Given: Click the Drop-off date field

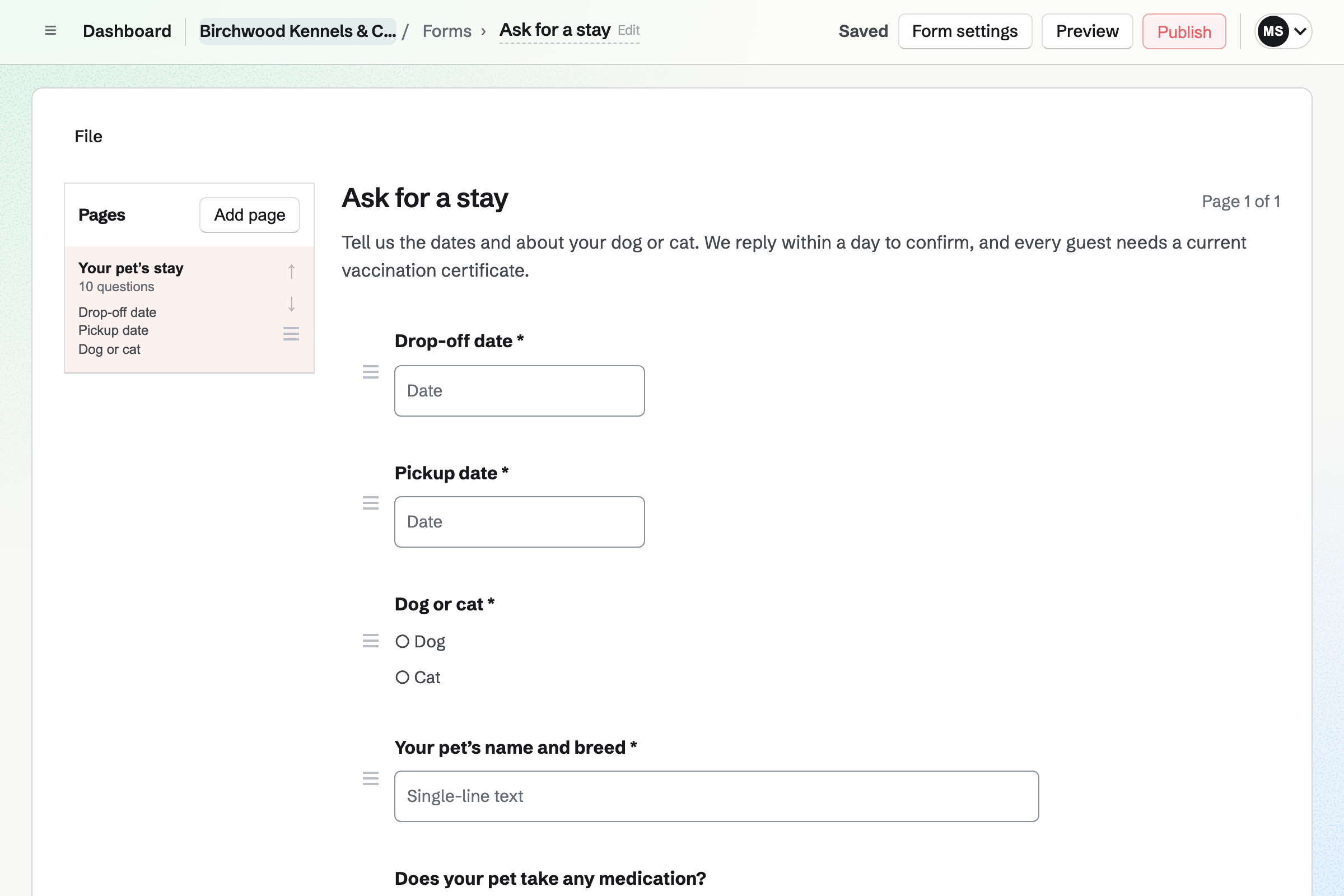Looking at the screenshot, I should click(520, 391).
